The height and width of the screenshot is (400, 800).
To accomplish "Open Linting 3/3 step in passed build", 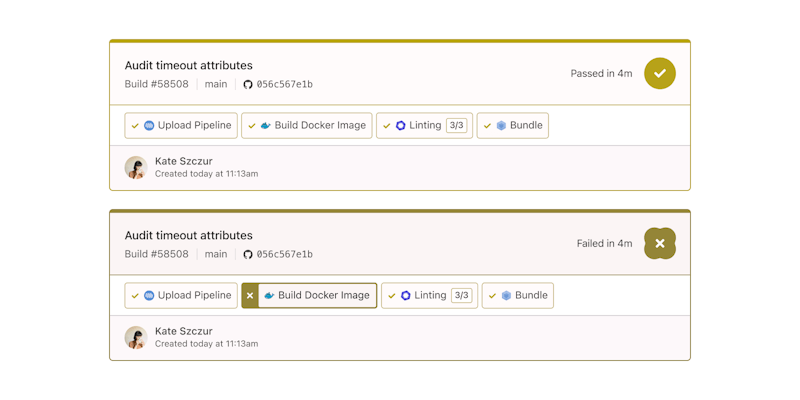I will (426, 126).
